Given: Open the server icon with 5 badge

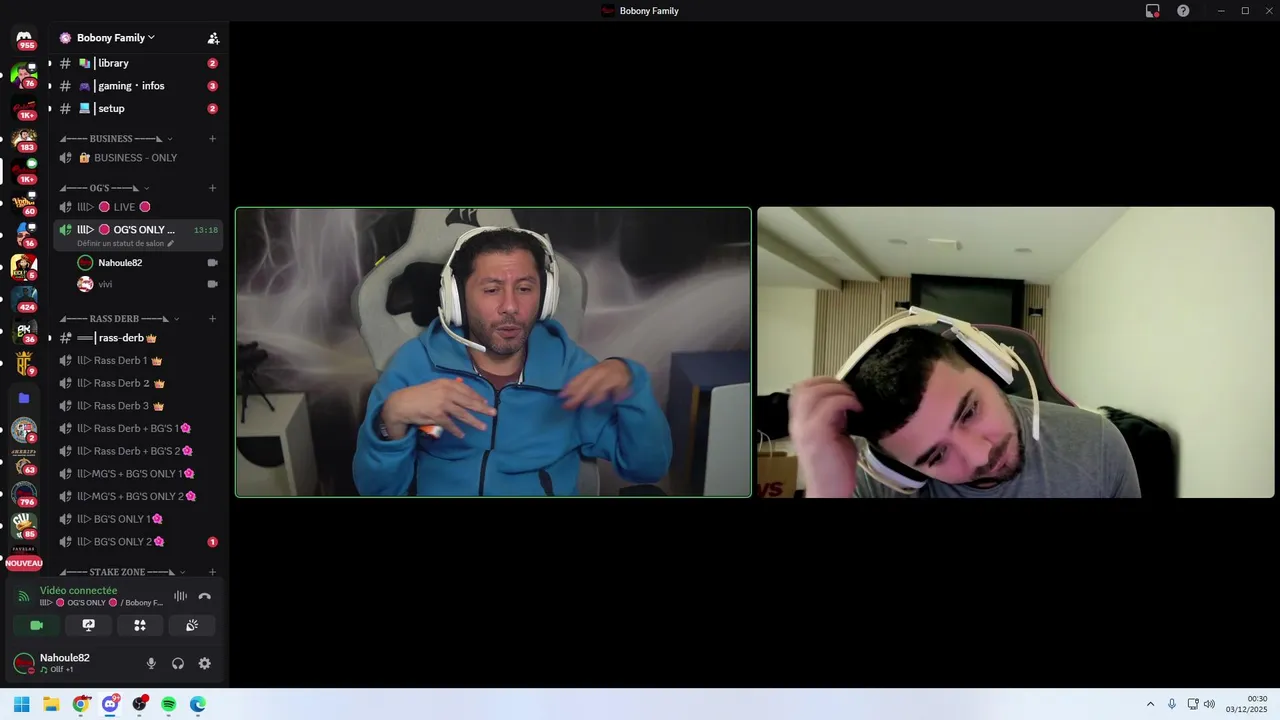Looking at the screenshot, I should point(24,267).
